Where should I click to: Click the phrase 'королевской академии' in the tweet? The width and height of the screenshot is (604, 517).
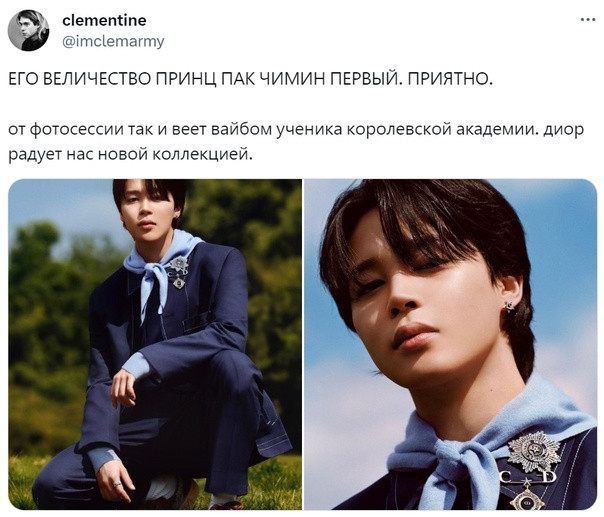tap(443, 130)
